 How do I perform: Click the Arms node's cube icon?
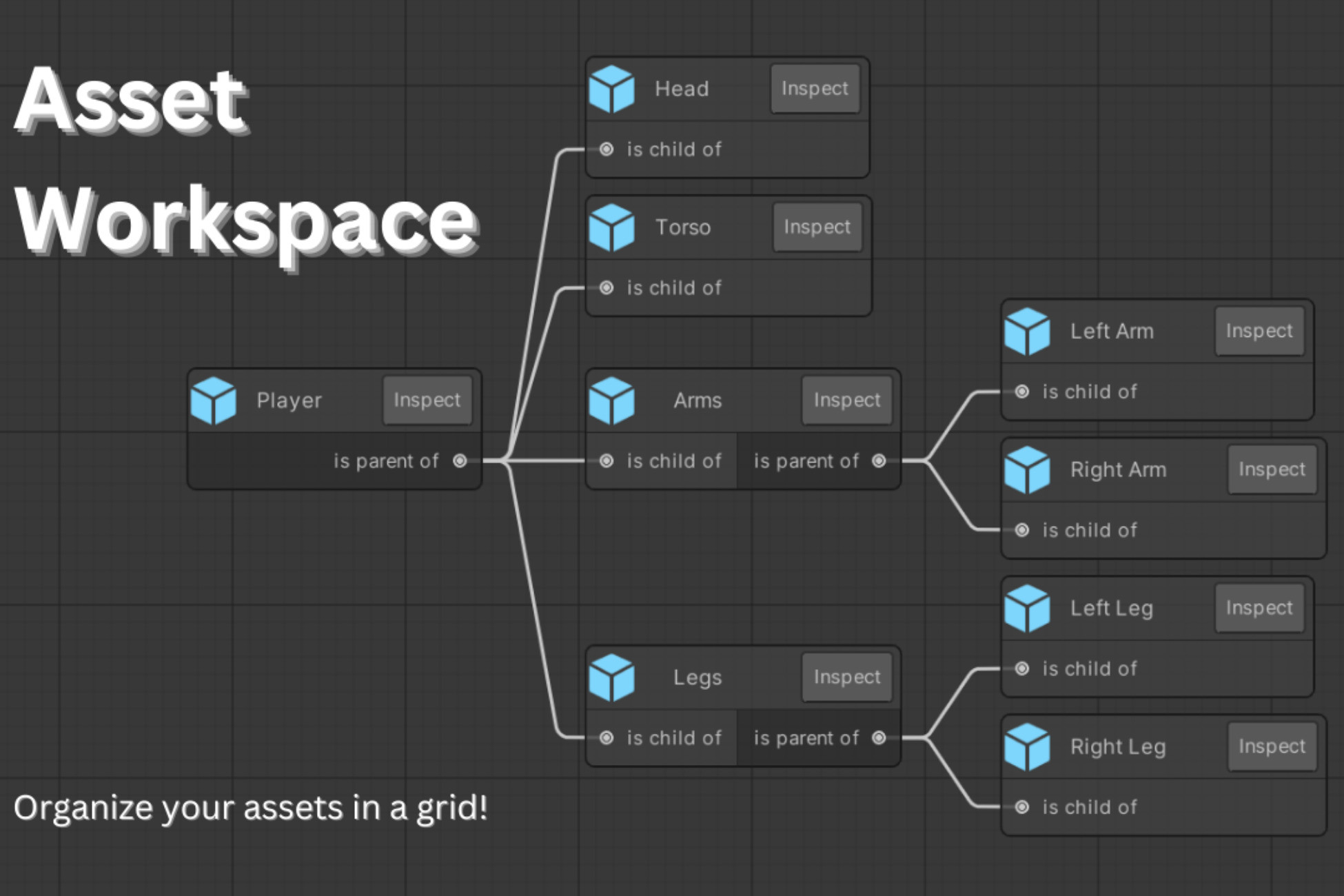click(612, 400)
